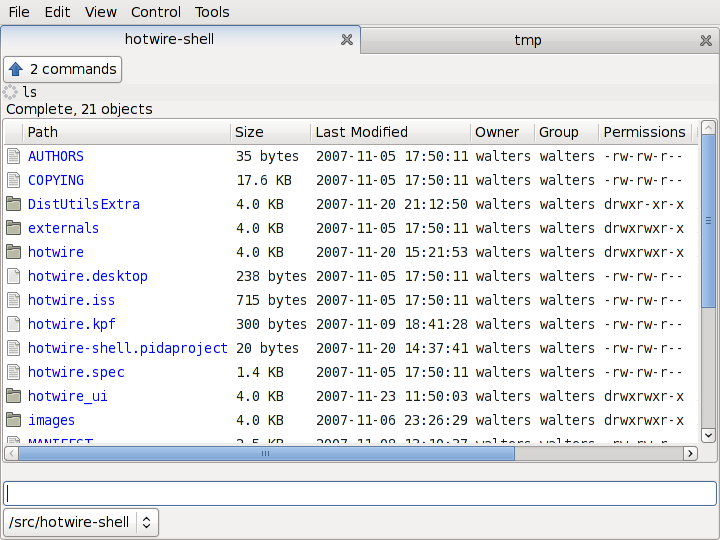Click the 'Complete, 21 objects' status text
The image size is (720, 540).
click(79, 109)
